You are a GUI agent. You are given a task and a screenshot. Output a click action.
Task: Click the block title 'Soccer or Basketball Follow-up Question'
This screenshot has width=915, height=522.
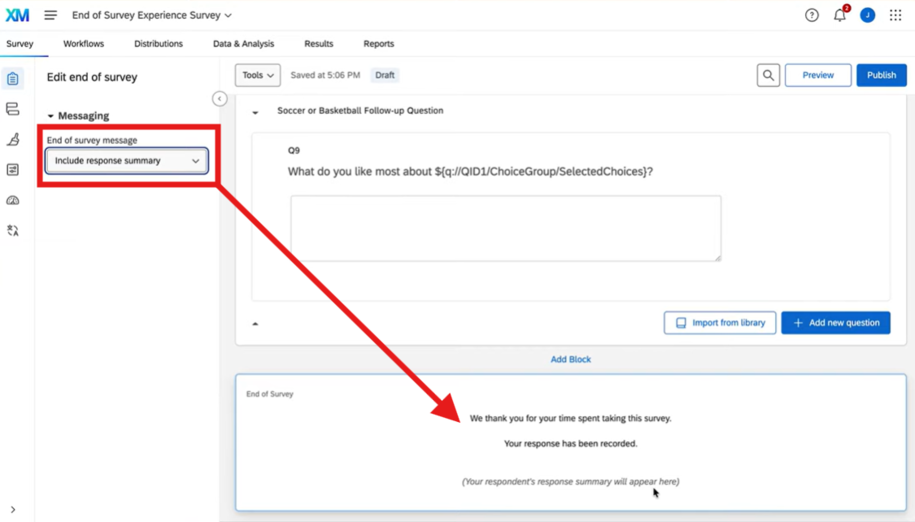click(360, 111)
